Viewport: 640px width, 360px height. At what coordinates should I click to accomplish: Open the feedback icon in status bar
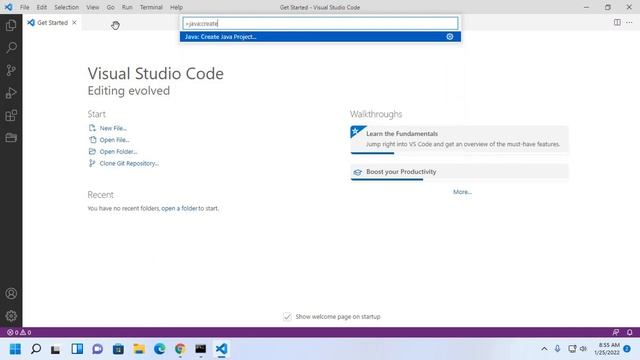click(x=616, y=332)
